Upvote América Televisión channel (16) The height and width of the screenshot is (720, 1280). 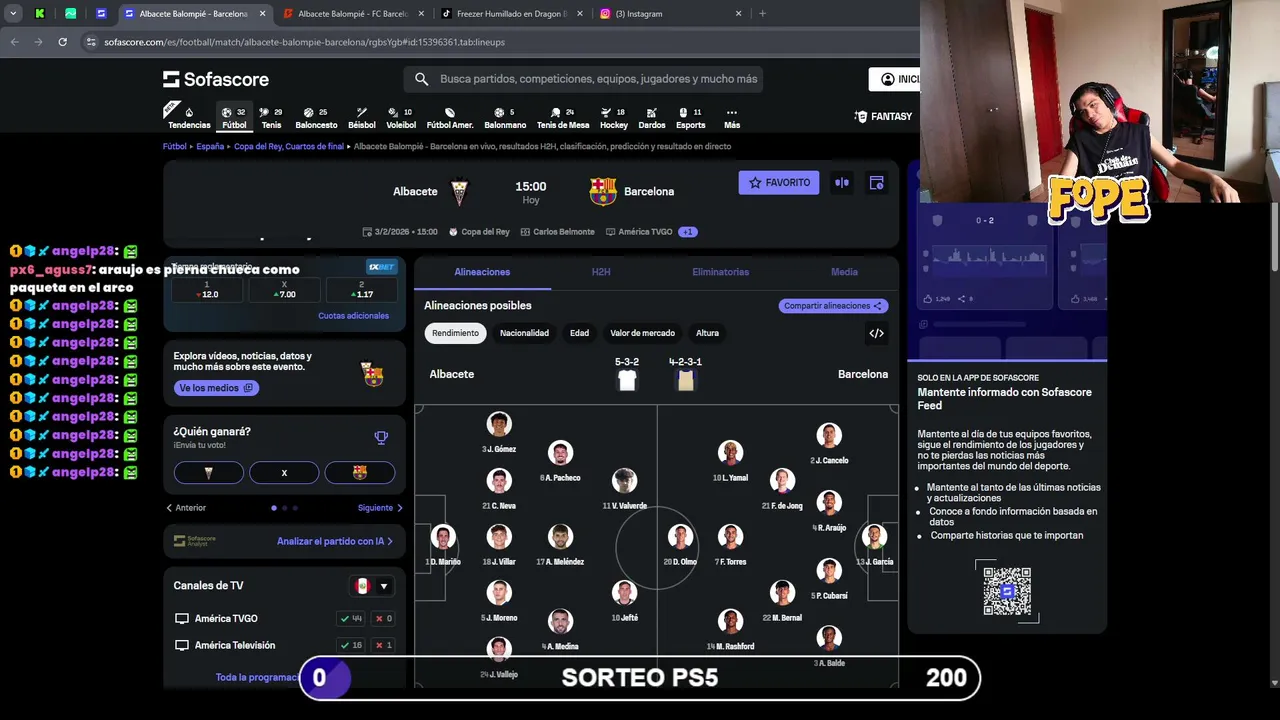351,646
